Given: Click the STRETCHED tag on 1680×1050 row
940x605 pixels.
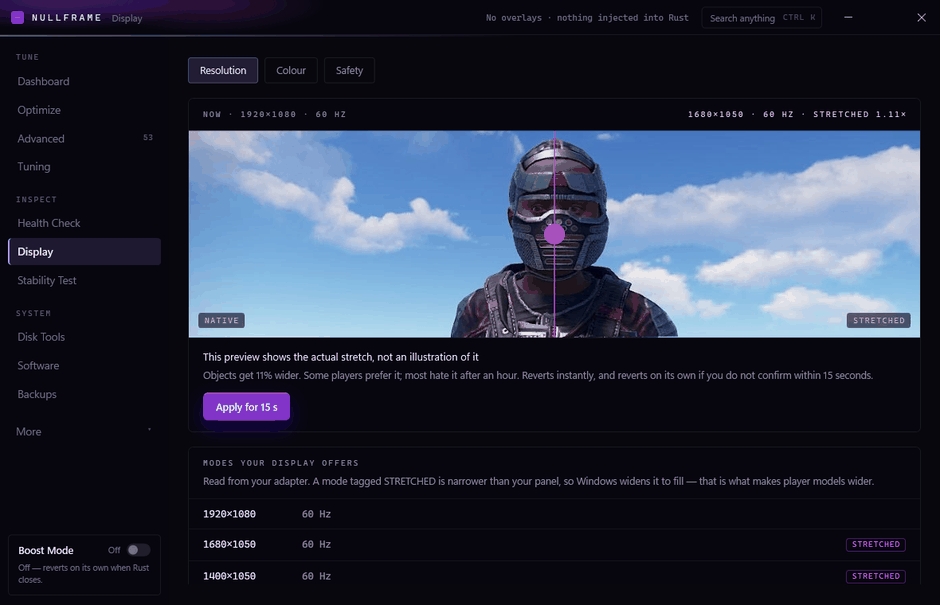Looking at the screenshot, I should [x=875, y=544].
